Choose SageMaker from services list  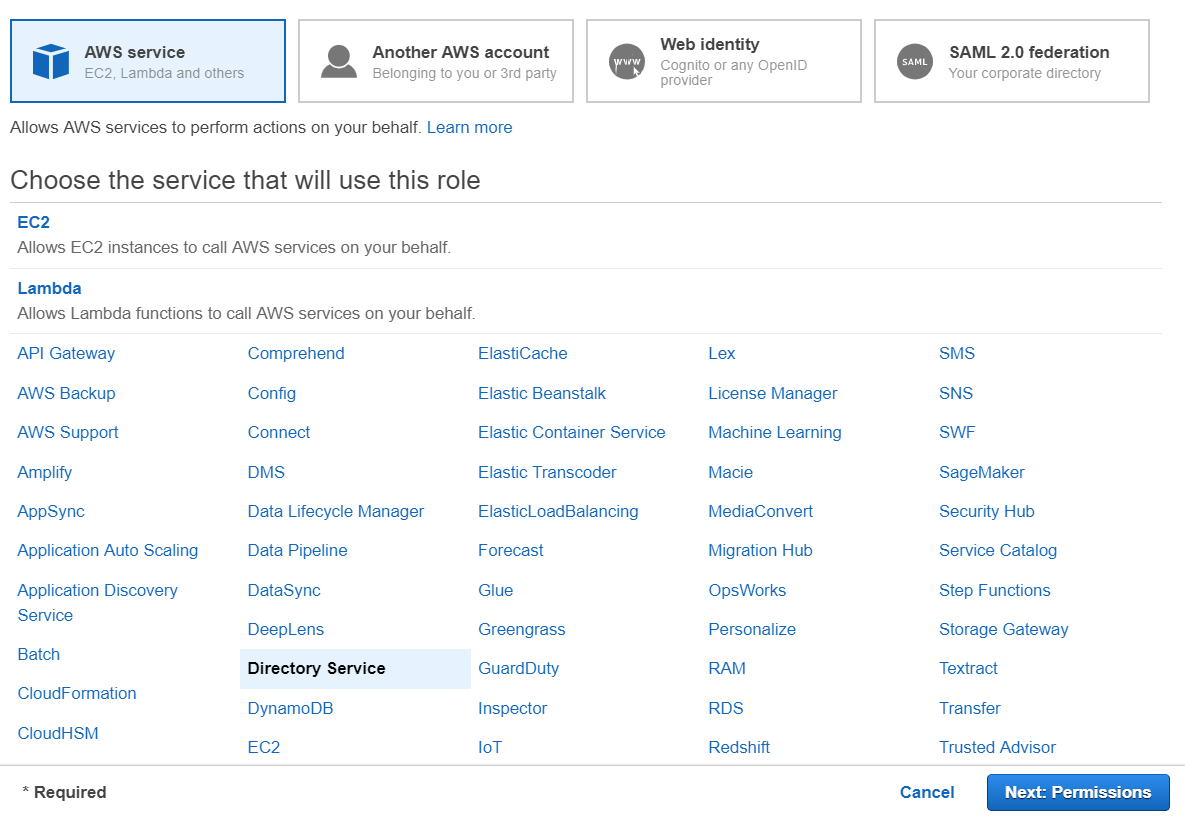click(981, 472)
